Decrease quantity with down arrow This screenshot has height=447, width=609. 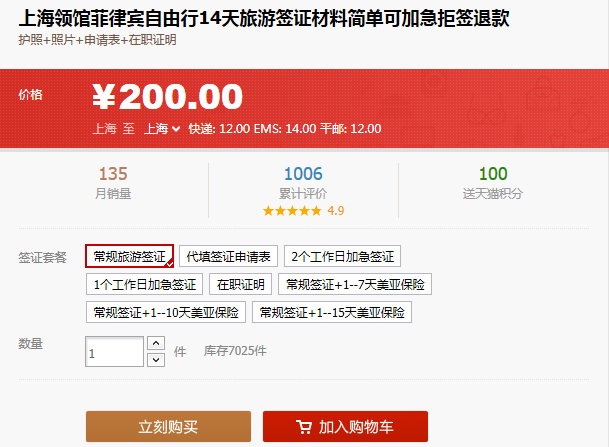pos(156,360)
